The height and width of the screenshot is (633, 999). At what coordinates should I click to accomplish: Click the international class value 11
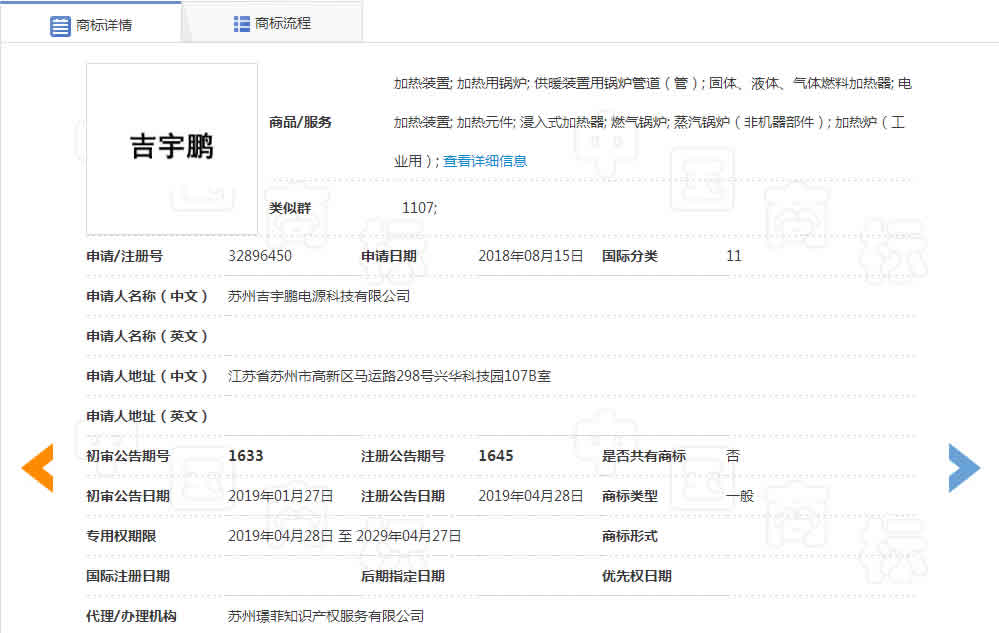point(733,256)
